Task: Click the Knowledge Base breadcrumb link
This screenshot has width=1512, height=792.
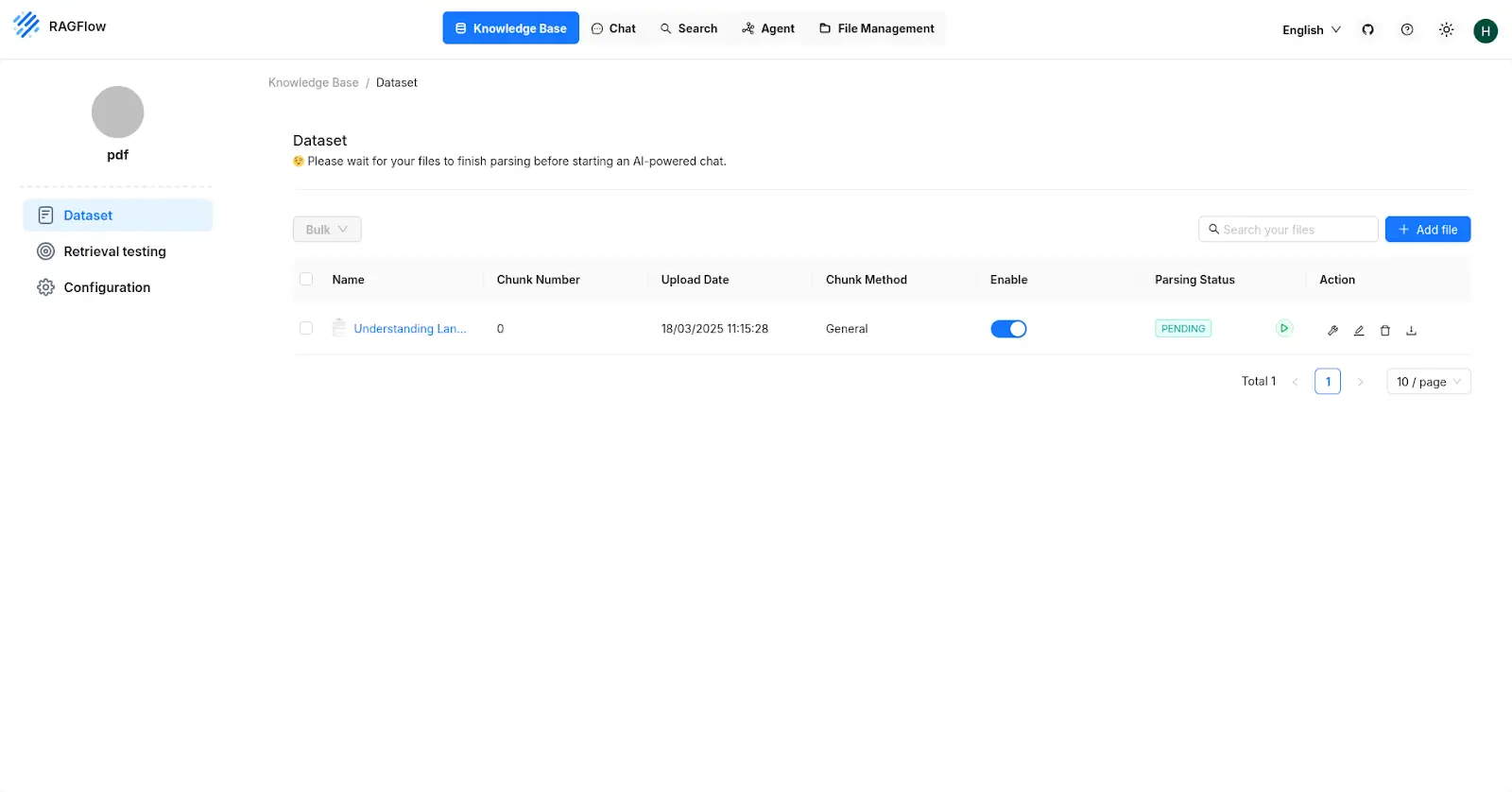Action: coord(314,83)
